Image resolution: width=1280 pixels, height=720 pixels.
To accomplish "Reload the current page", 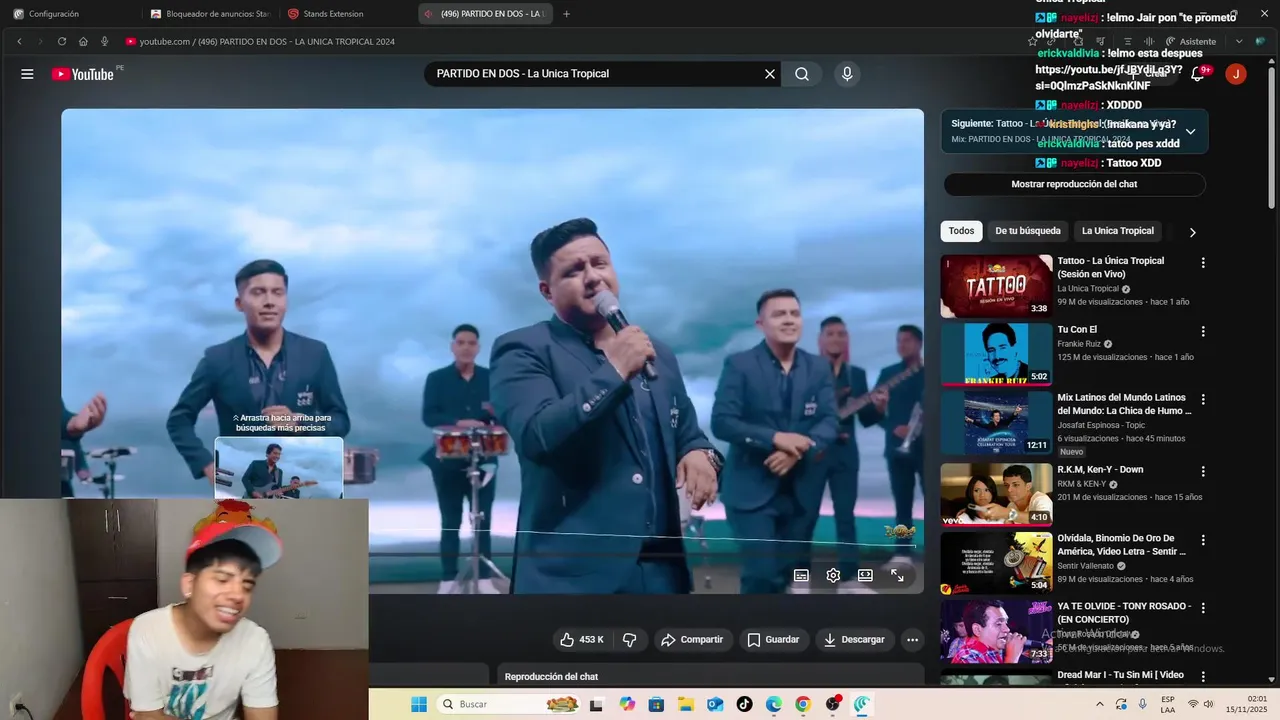I will pyautogui.click(x=62, y=41).
